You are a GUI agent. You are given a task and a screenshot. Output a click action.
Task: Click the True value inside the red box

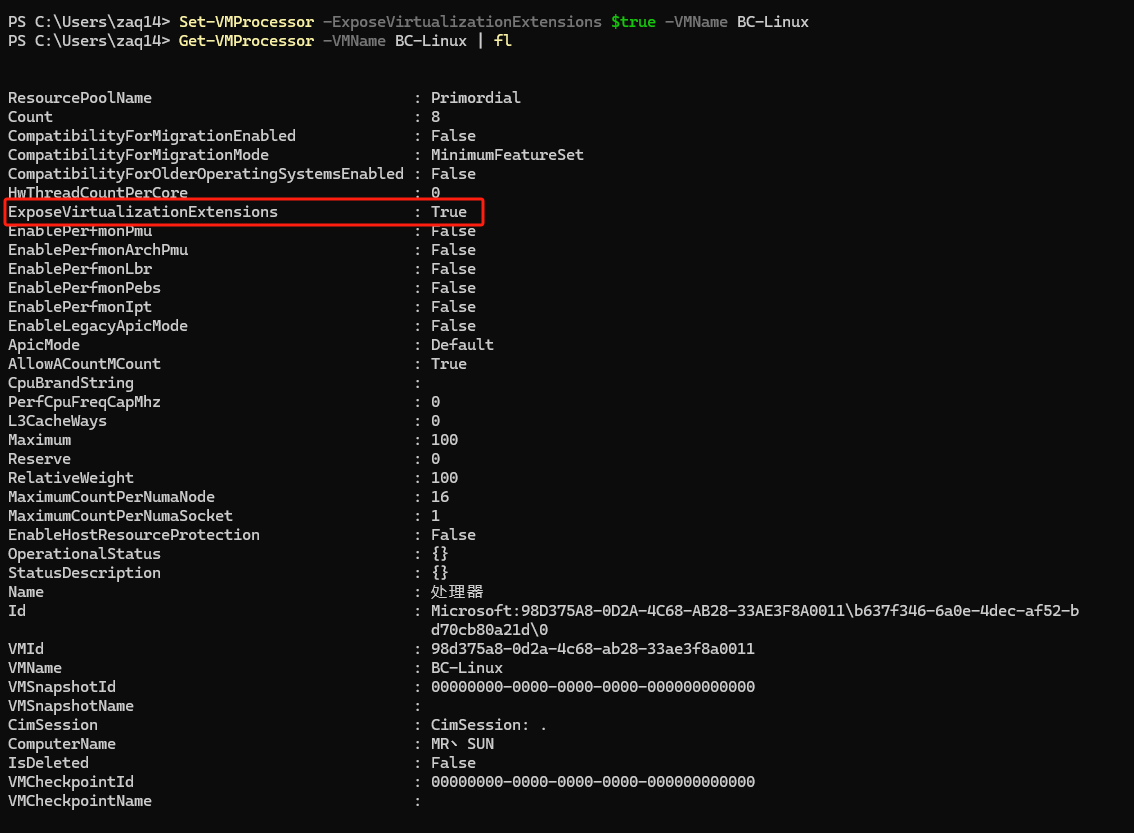click(x=449, y=212)
